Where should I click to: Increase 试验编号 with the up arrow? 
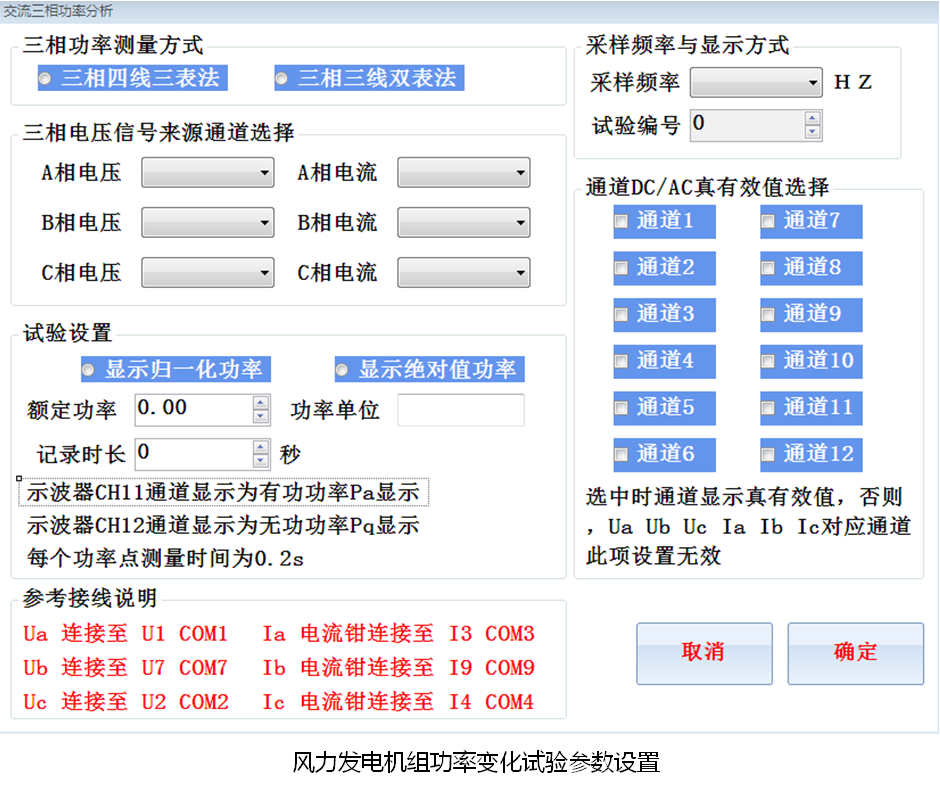pos(812,118)
